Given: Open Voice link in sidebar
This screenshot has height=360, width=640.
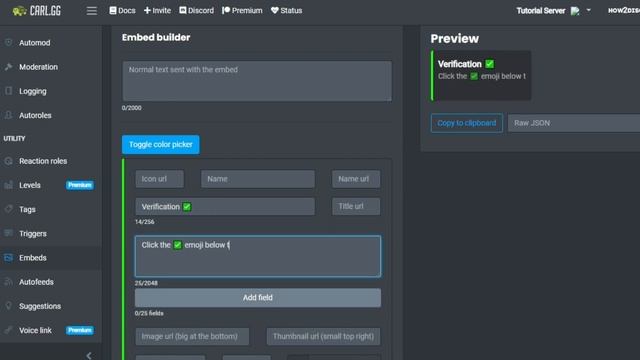Looking at the screenshot, I should [x=35, y=331].
